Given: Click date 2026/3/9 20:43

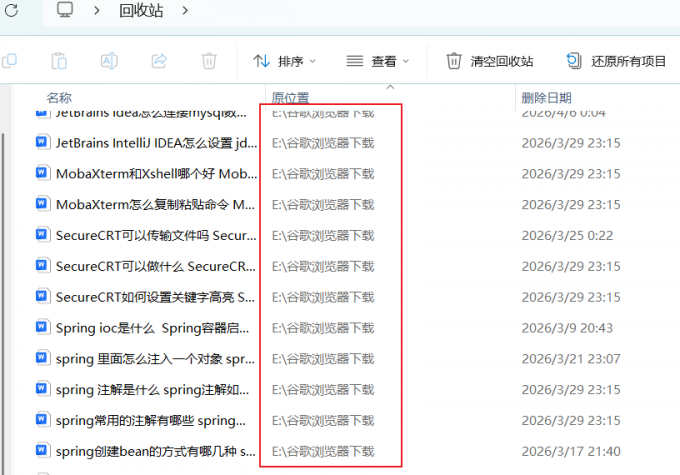Looking at the screenshot, I should (567, 328).
